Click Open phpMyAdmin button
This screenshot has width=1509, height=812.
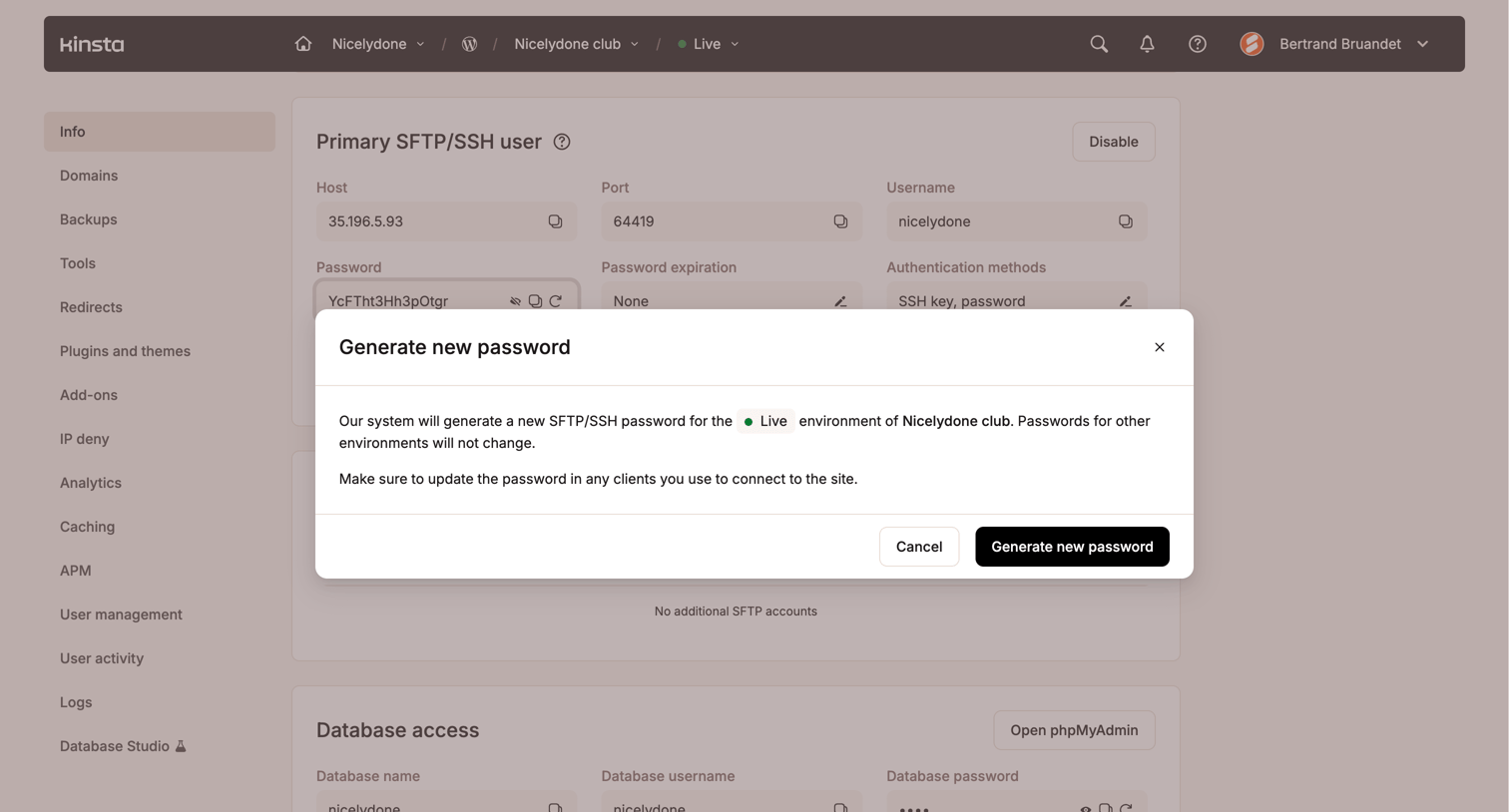tap(1074, 730)
